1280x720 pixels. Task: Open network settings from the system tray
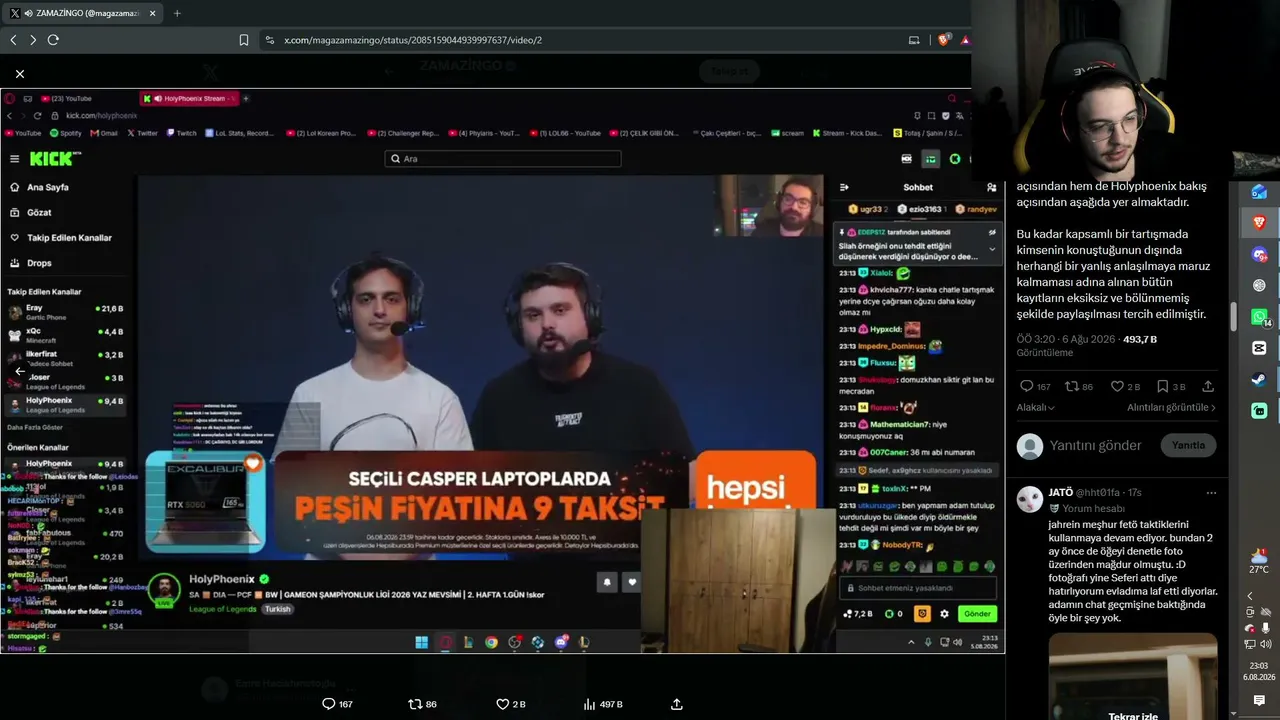tap(1250, 644)
